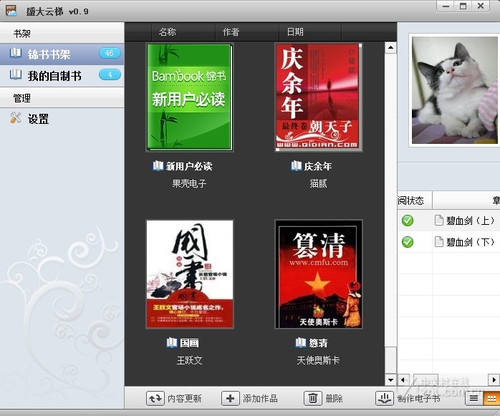Sort by 日期 column header
This screenshot has height=416, width=500.
[295, 32]
